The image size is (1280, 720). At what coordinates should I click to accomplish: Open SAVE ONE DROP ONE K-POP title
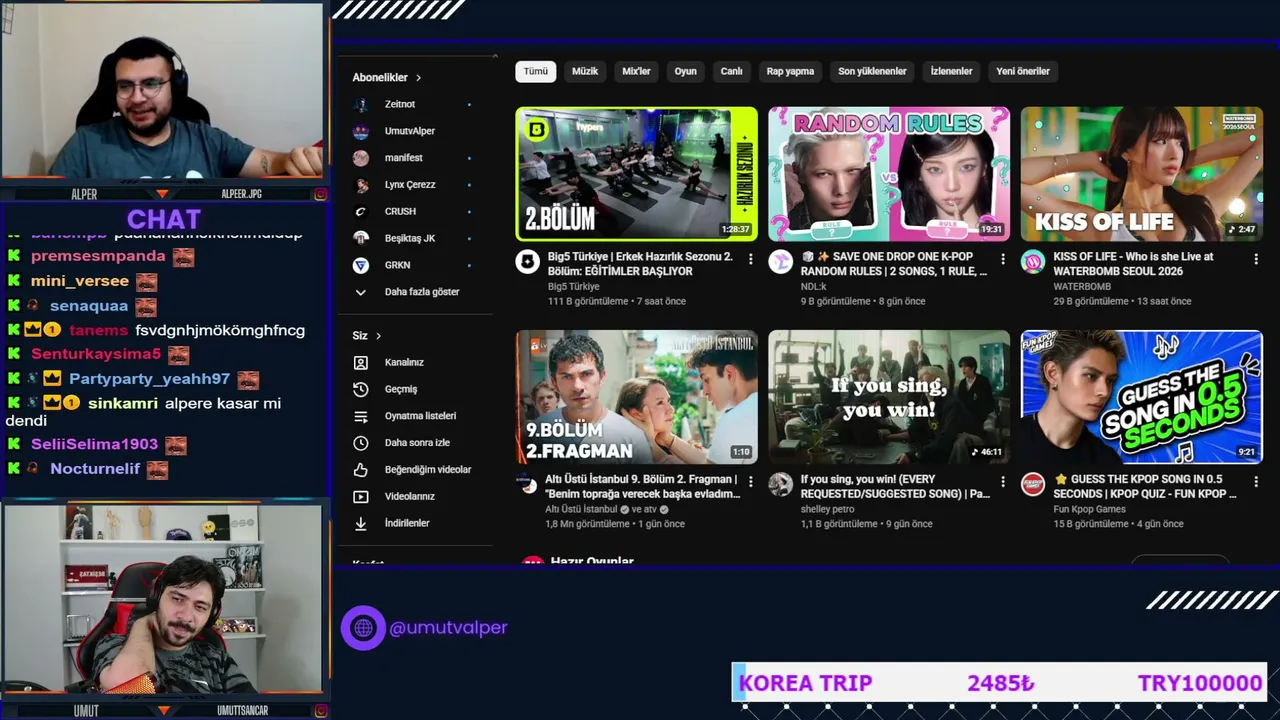coord(894,264)
